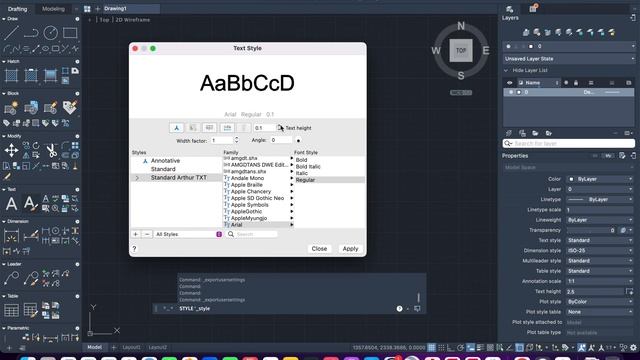640x360 pixels.
Task: Choose the Multiline Text tool
Action: click(11, 203)
